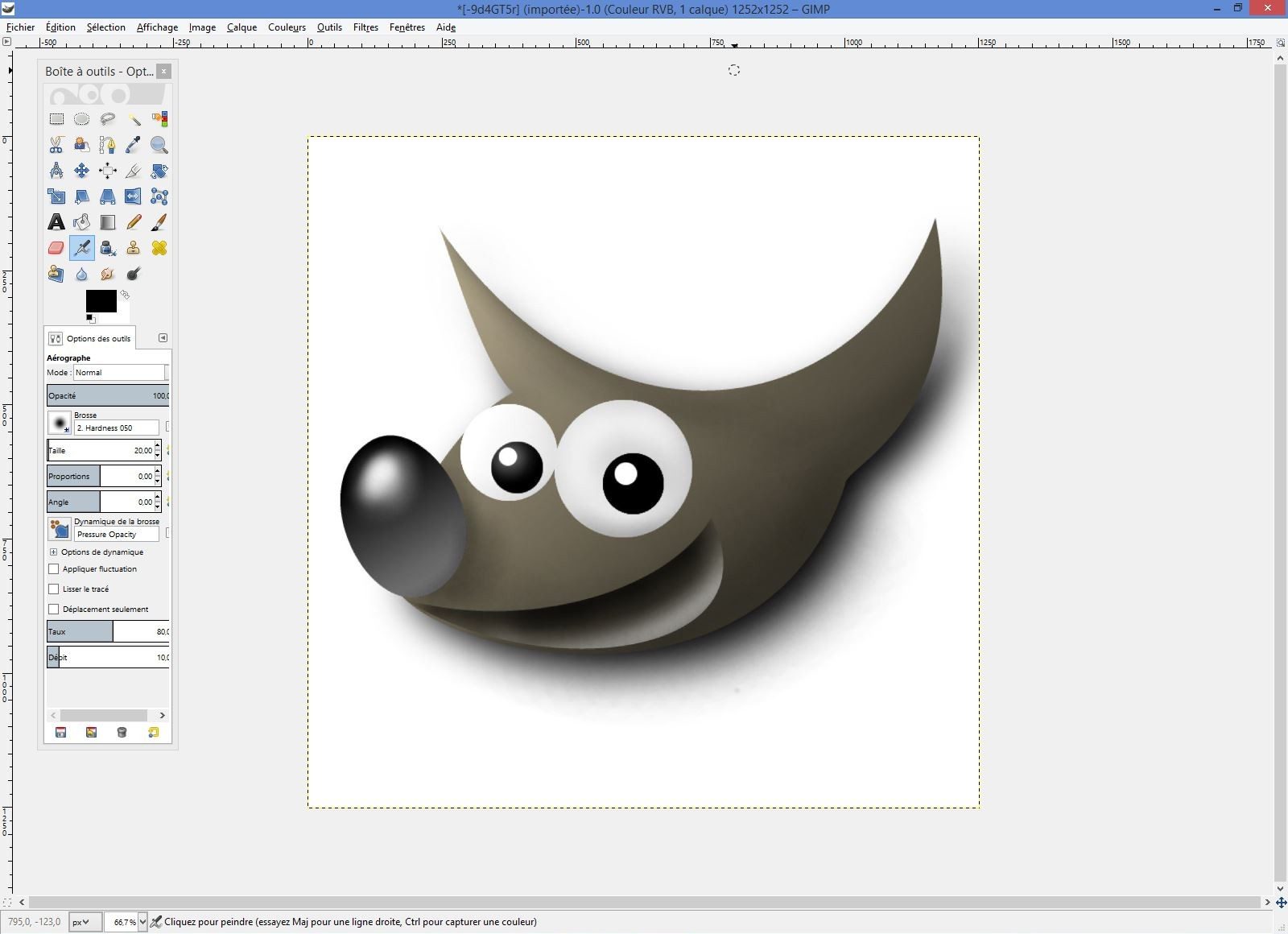Select the Perspective tool

(108, 196)
